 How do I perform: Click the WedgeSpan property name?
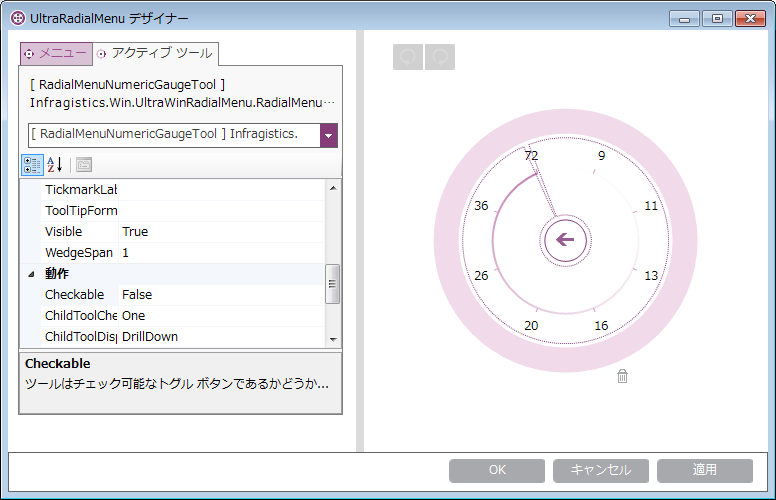79,253
